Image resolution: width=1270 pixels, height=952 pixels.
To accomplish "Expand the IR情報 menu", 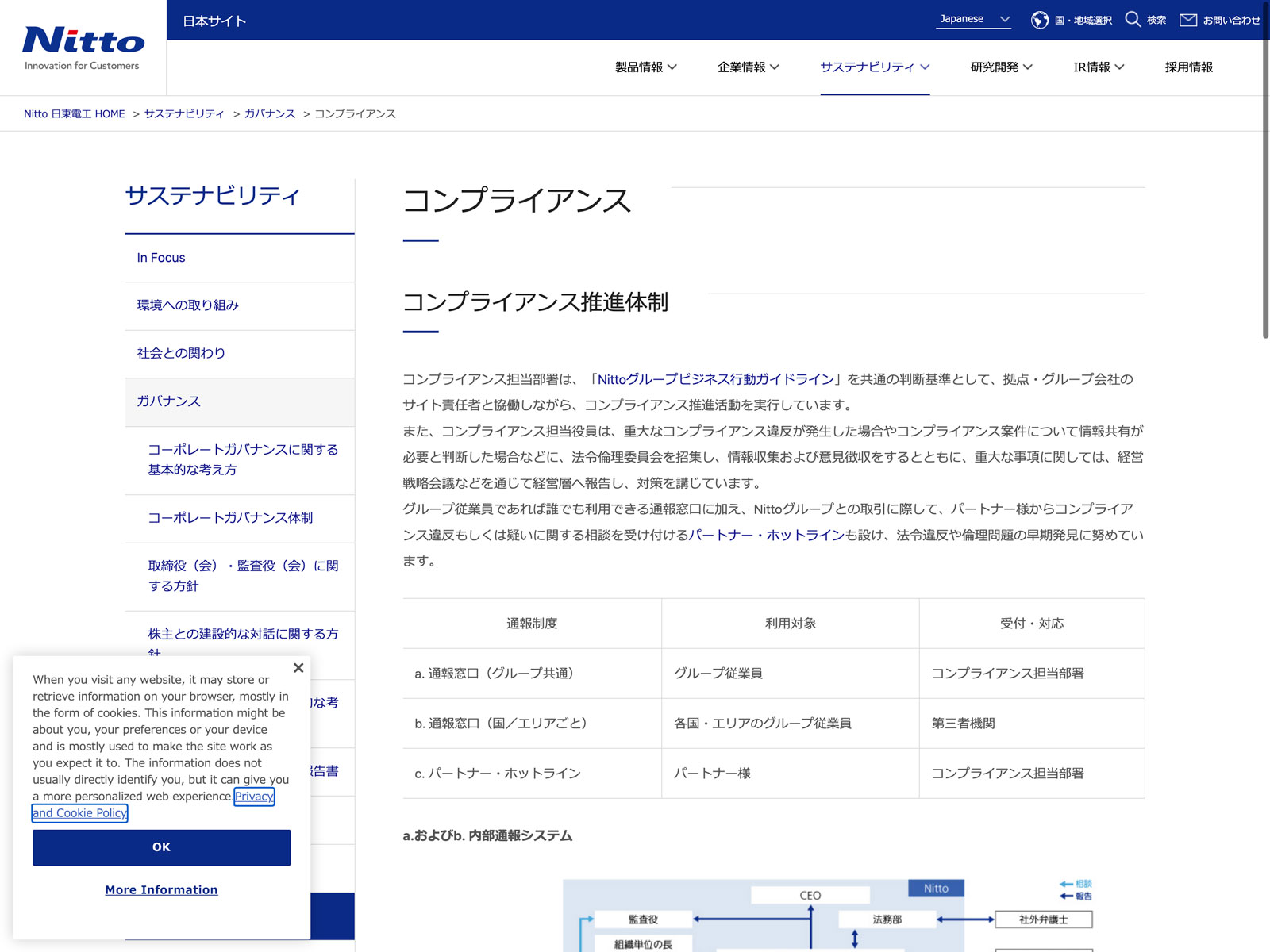I will click(1098, 67).
